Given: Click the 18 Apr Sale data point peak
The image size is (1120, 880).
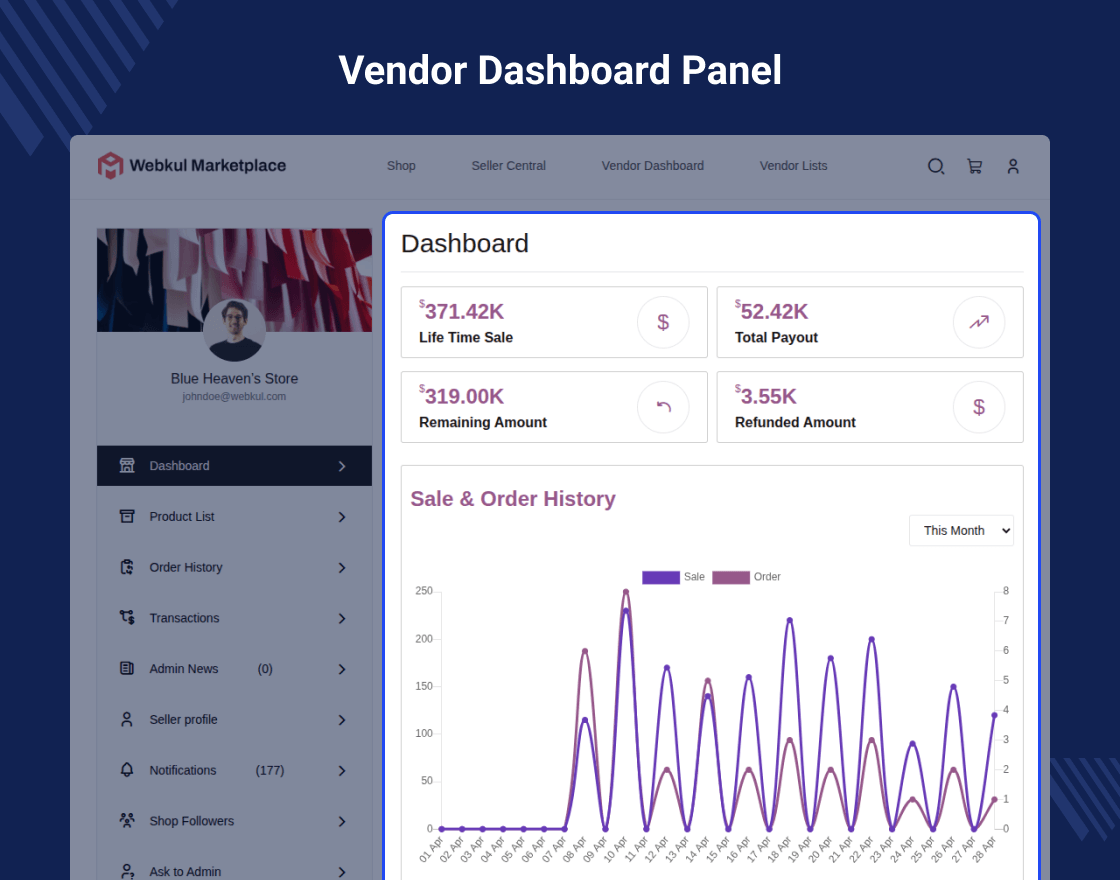Looking at the screenshot, I should point(789,620).
